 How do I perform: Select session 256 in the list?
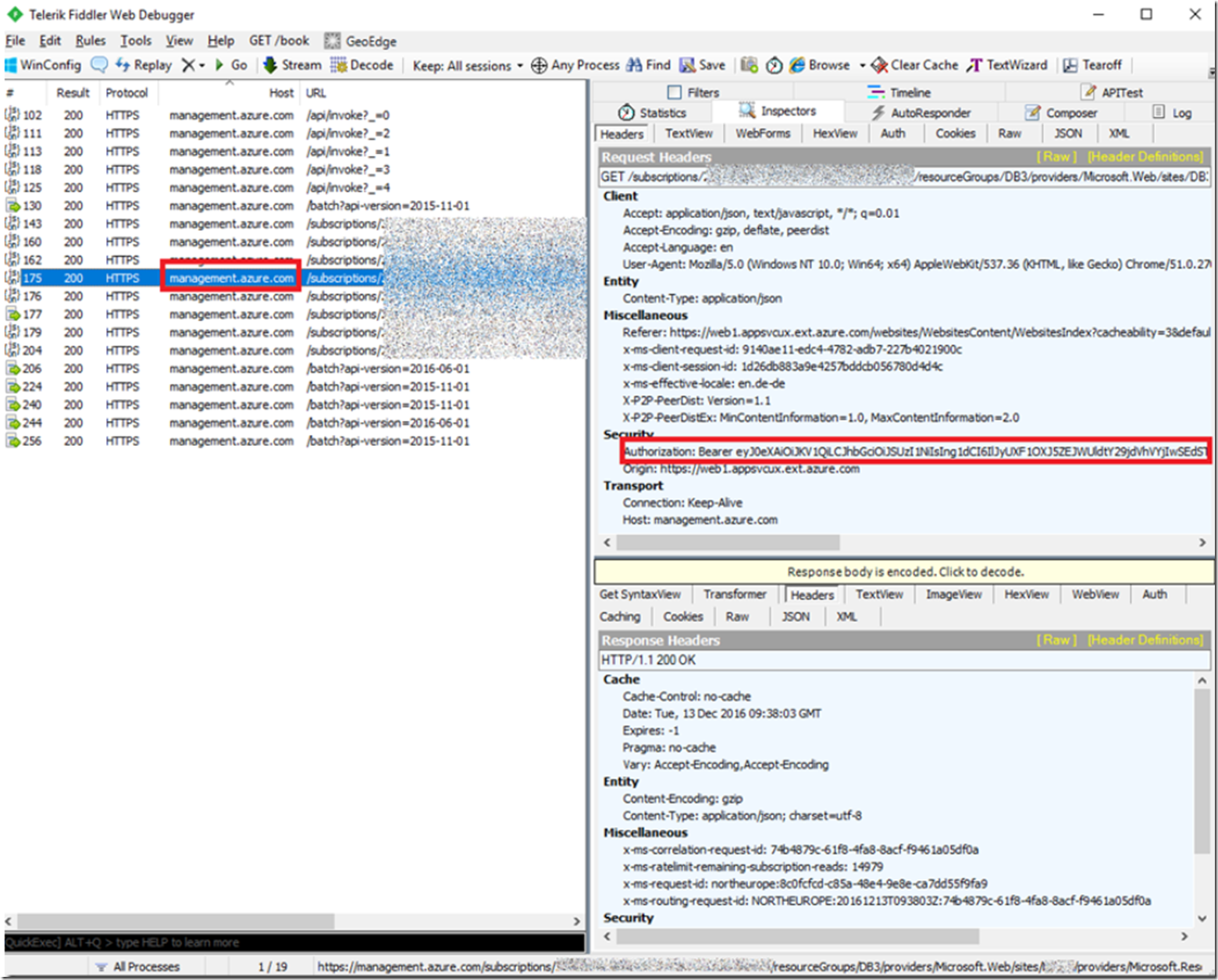pyautogui.click(x=294, y=441)
